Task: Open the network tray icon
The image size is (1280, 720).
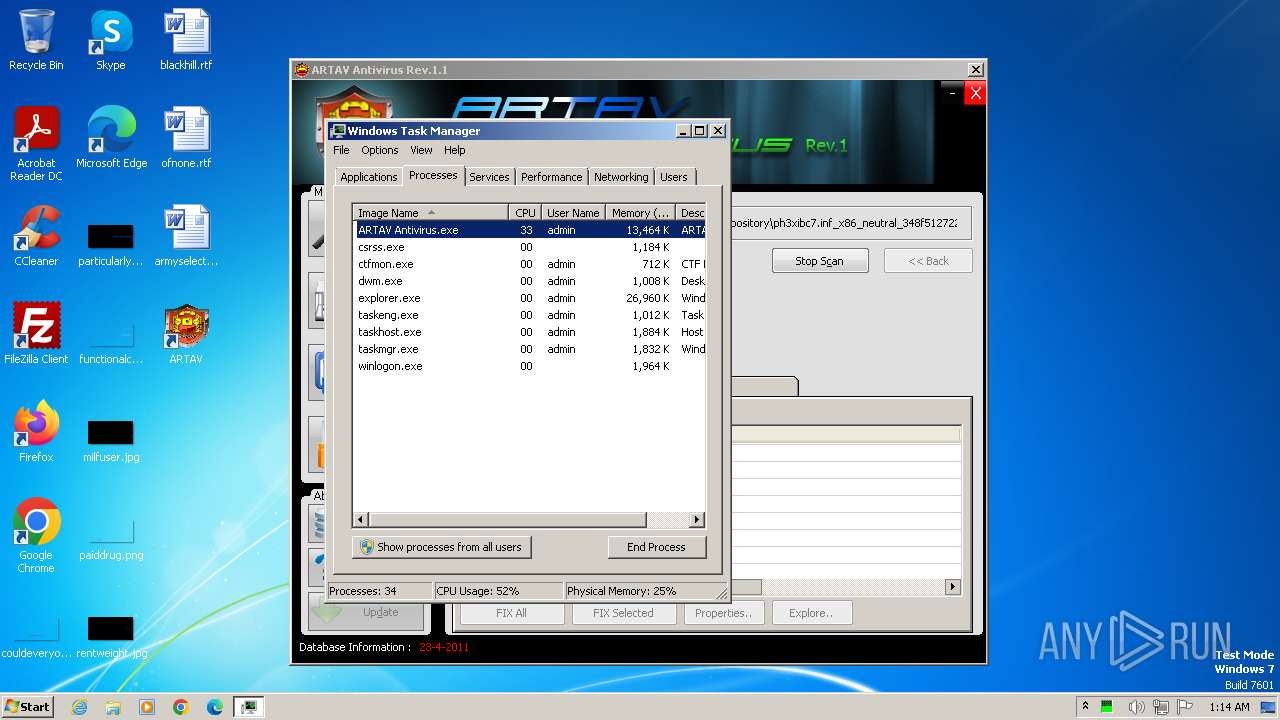Action: click(x=1162, y=707)
